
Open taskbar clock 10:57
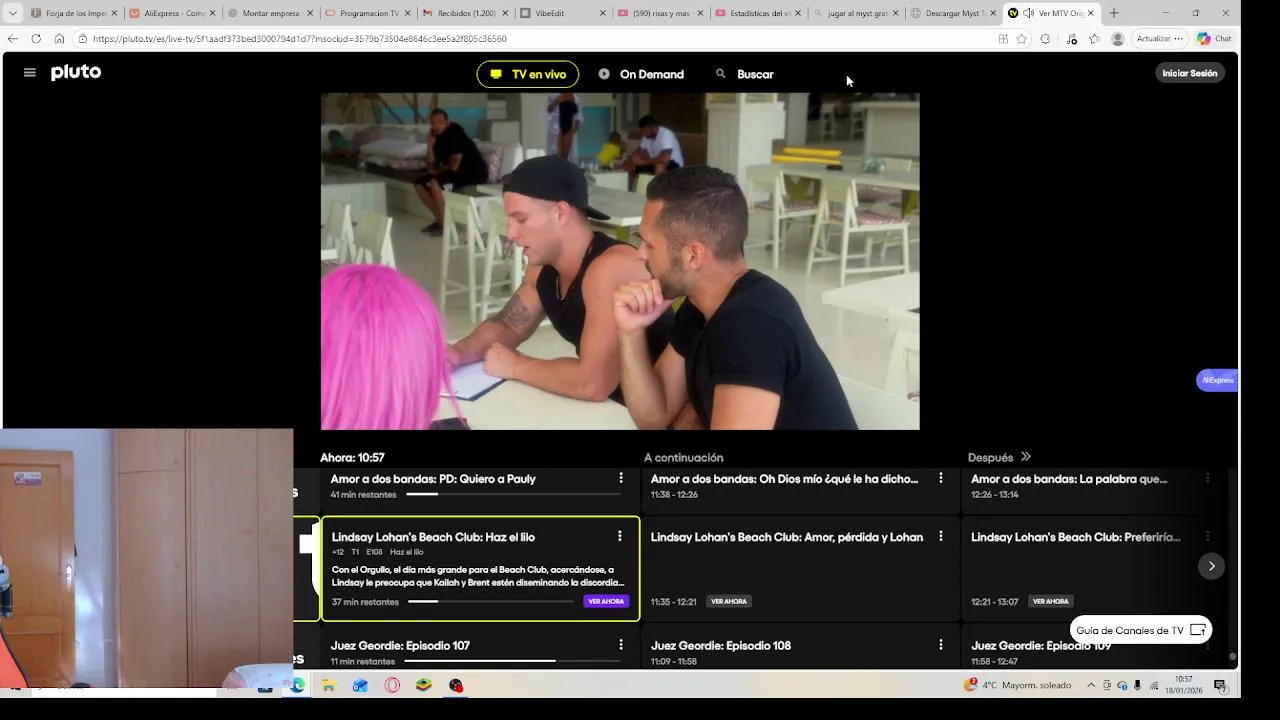click(x=1184, y=685)
